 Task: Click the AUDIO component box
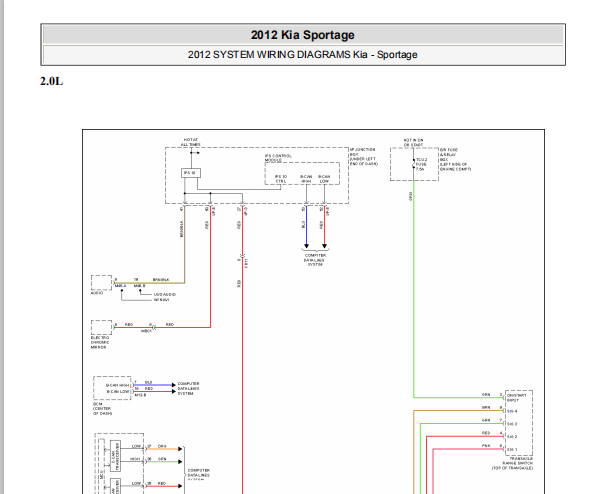(101, 282)
